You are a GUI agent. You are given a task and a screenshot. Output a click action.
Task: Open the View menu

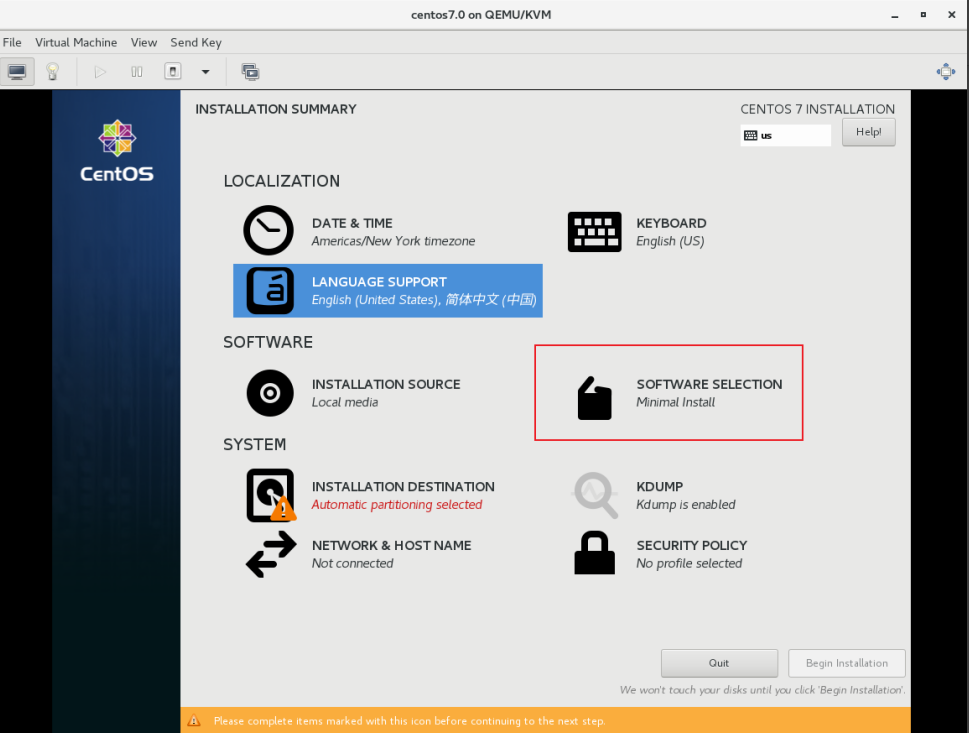[143, 42]
